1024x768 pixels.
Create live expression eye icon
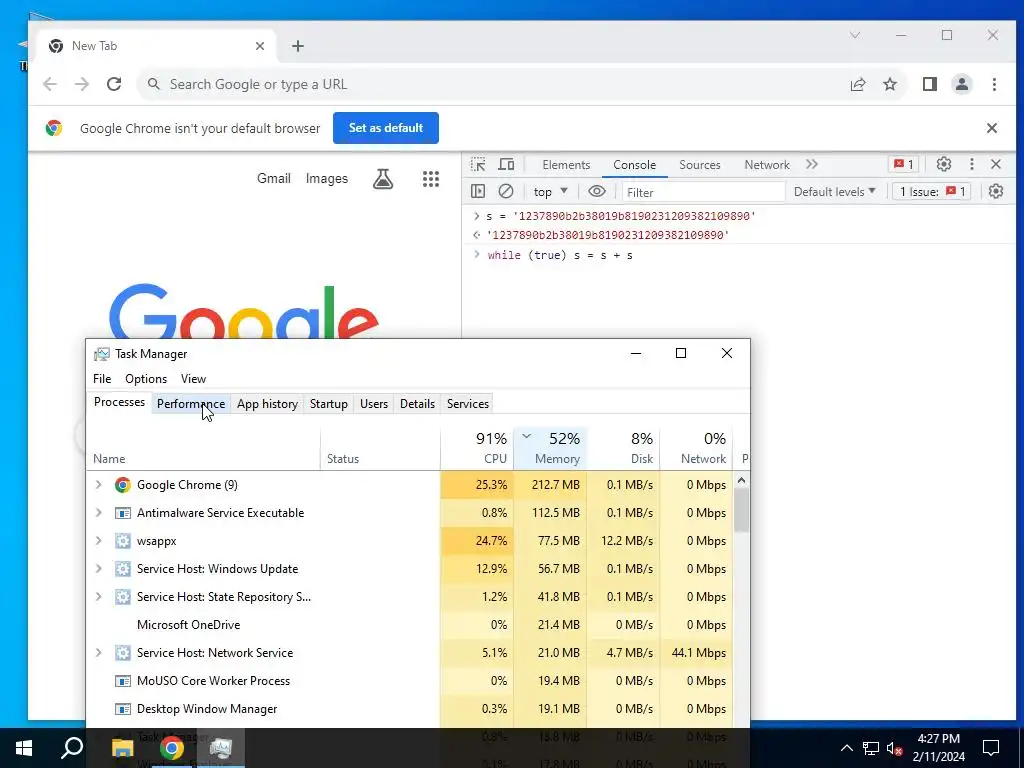[x=596, y=191]
